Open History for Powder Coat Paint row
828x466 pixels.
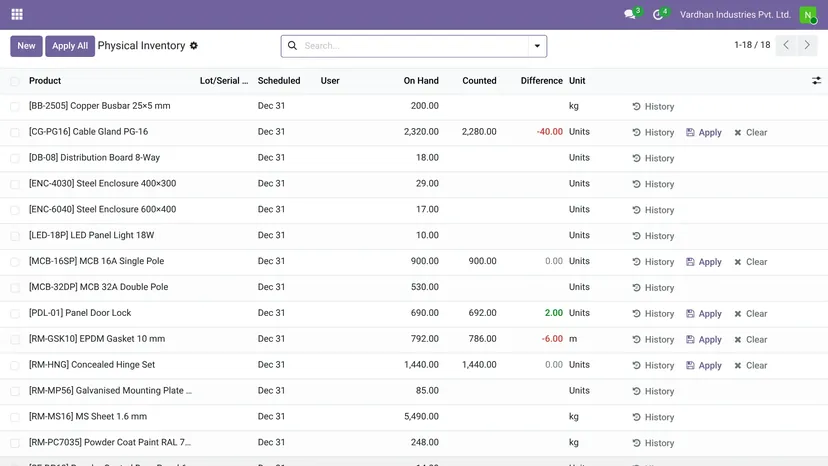653,443
